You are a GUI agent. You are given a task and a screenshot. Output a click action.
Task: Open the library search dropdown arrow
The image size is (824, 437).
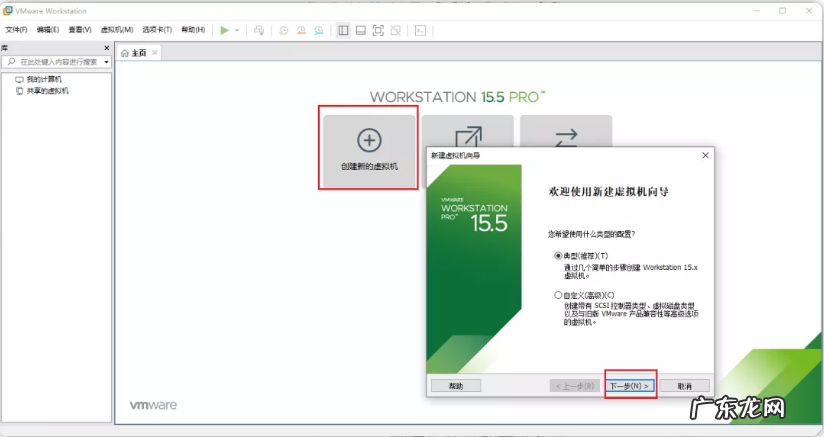point(107,62)
